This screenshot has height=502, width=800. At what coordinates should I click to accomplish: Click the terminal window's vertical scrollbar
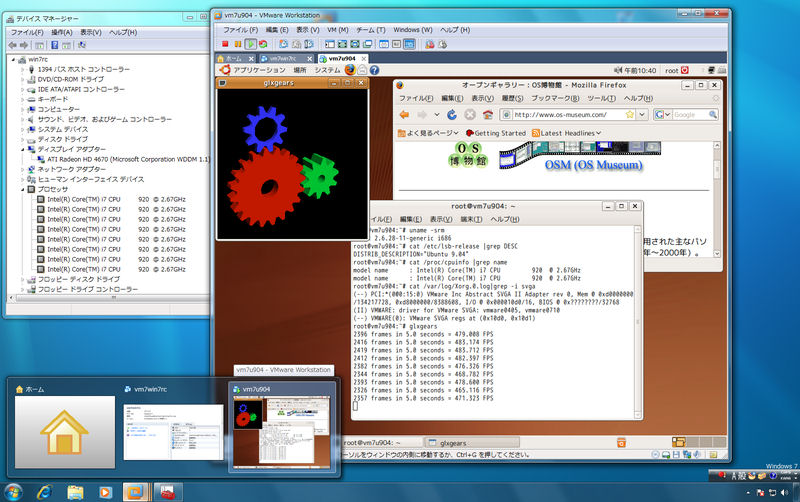tap(637, 322)
